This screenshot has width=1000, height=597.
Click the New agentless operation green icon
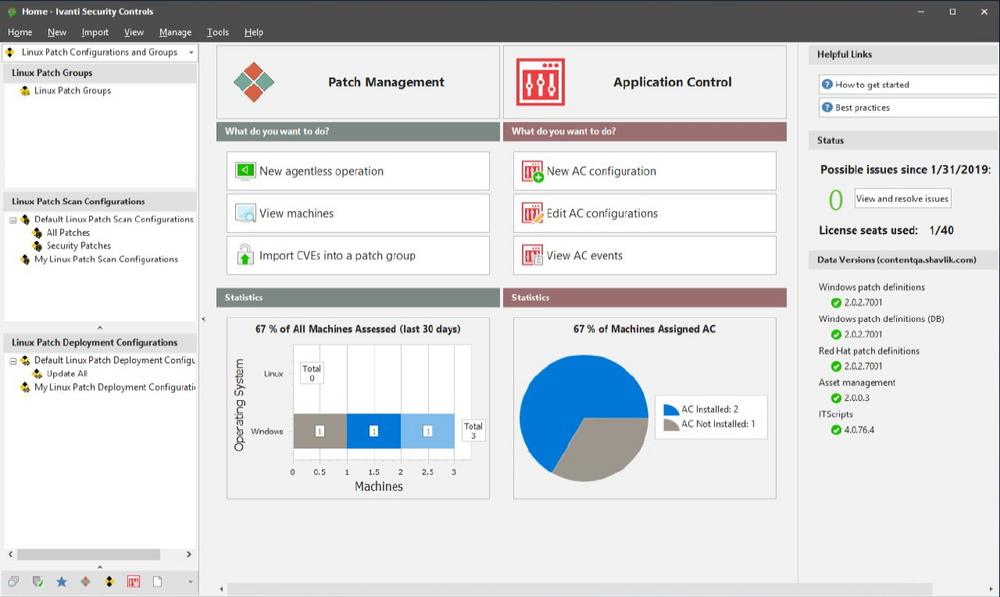[x=245, y=171]
